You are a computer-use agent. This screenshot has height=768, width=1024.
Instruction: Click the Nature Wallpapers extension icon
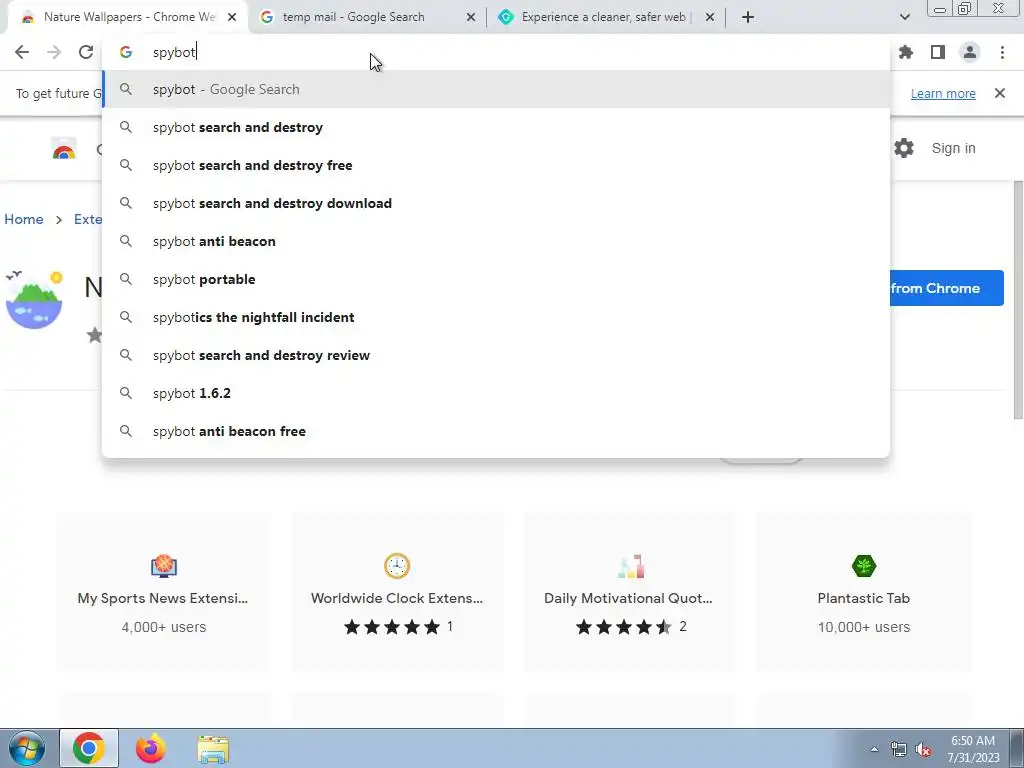coord(34,300)
